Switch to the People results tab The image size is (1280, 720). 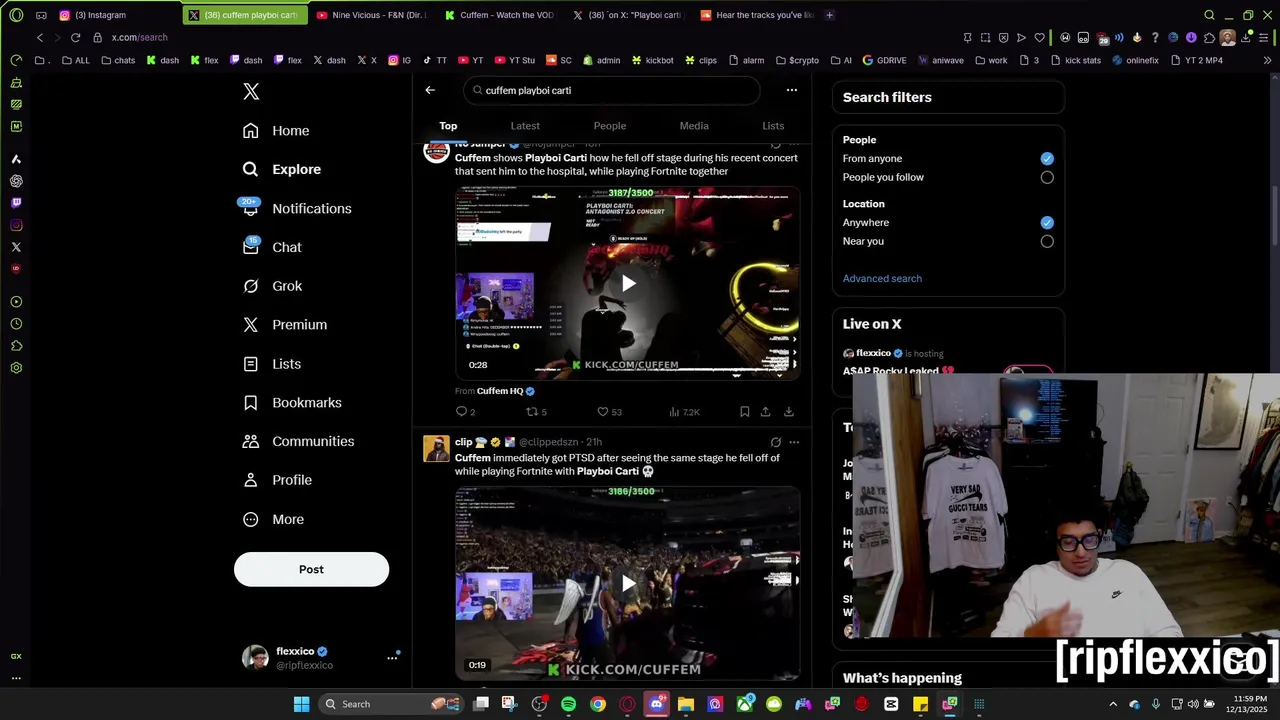coord(610,126)
